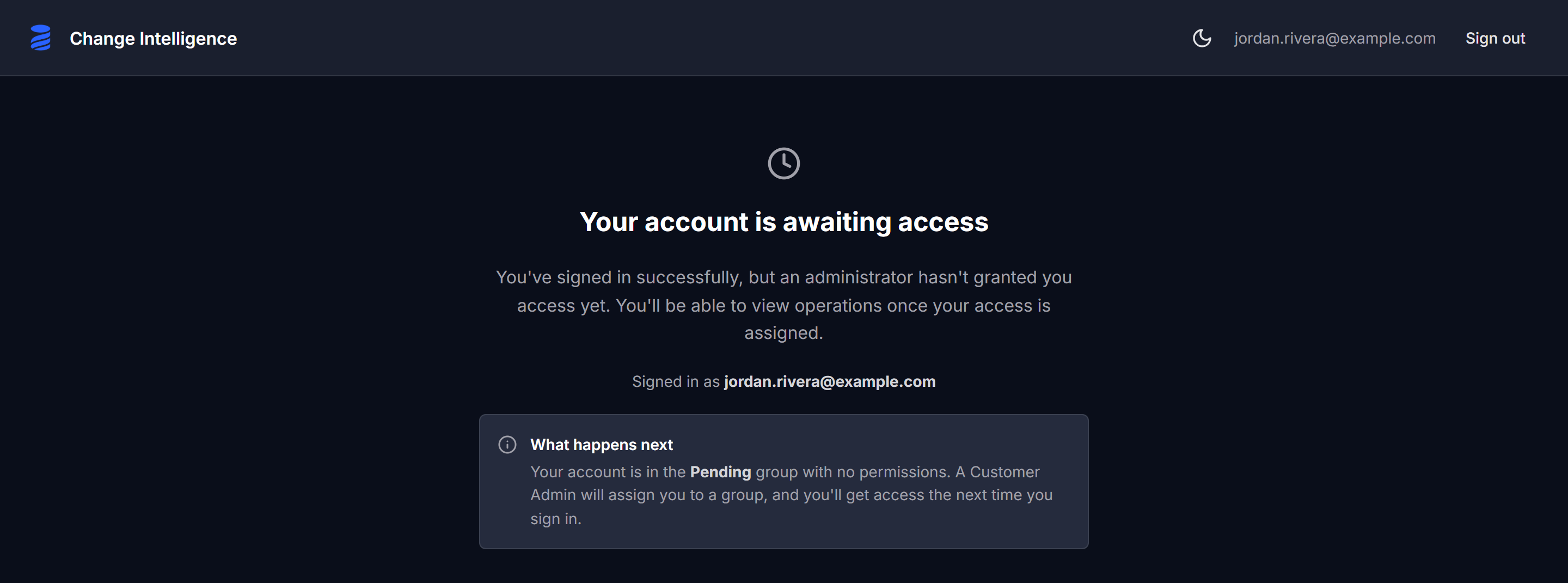
Task: Click the What happens next info panel
Action: (784, 482)
